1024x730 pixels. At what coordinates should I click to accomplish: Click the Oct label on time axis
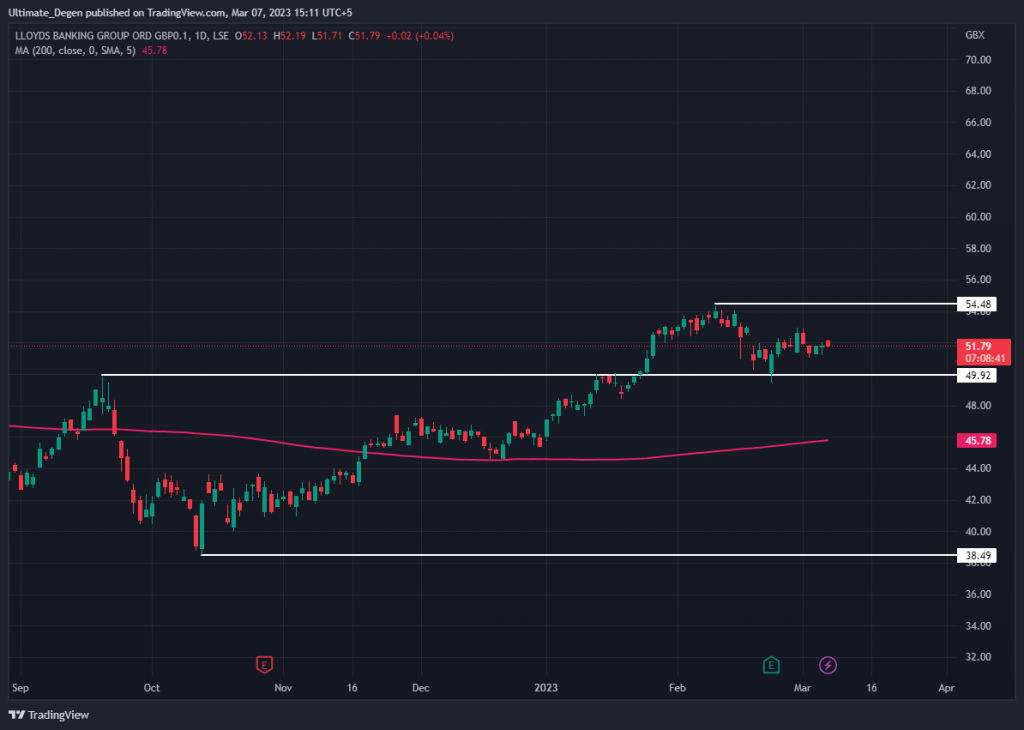click(152, 688)
